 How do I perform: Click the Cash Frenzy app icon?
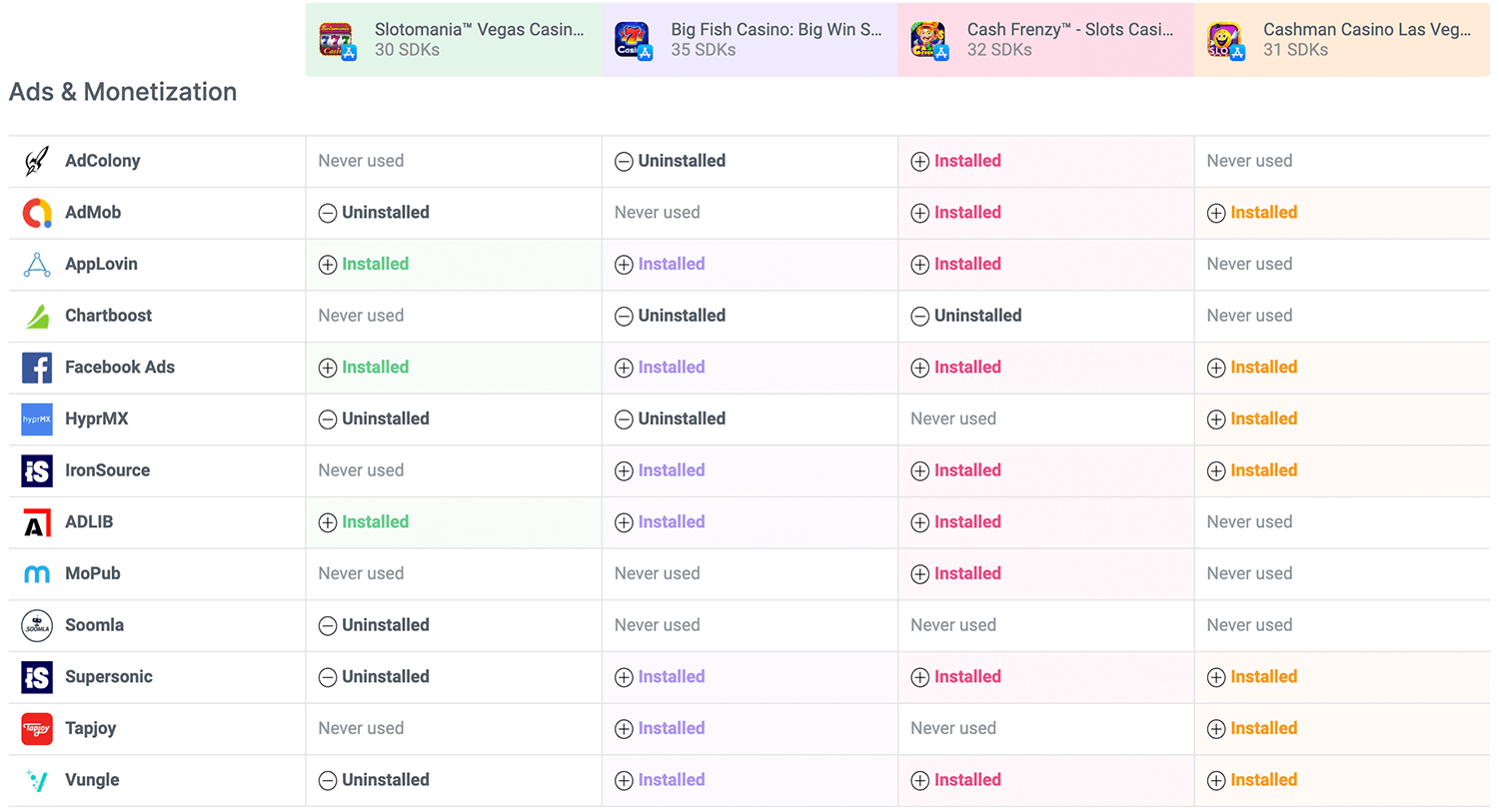coord(929,40)
